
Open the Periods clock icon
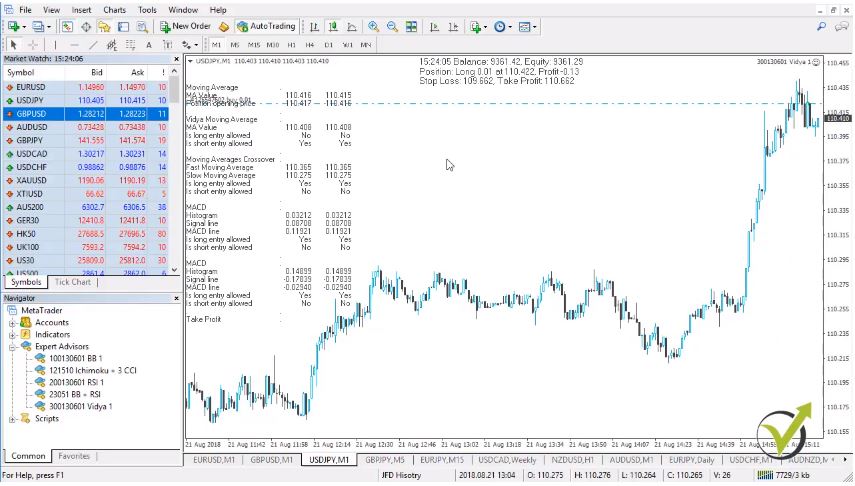pos(499,26)
